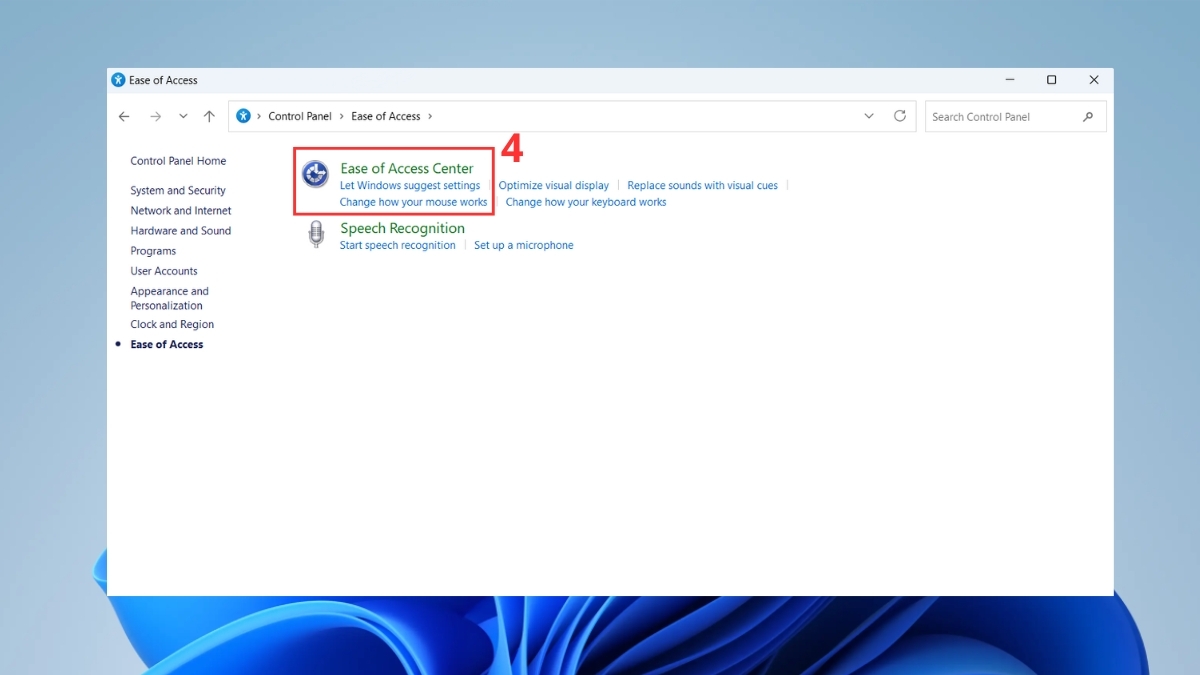
Task: Click Set up a microphone link
Action: [x=524, y=245]
